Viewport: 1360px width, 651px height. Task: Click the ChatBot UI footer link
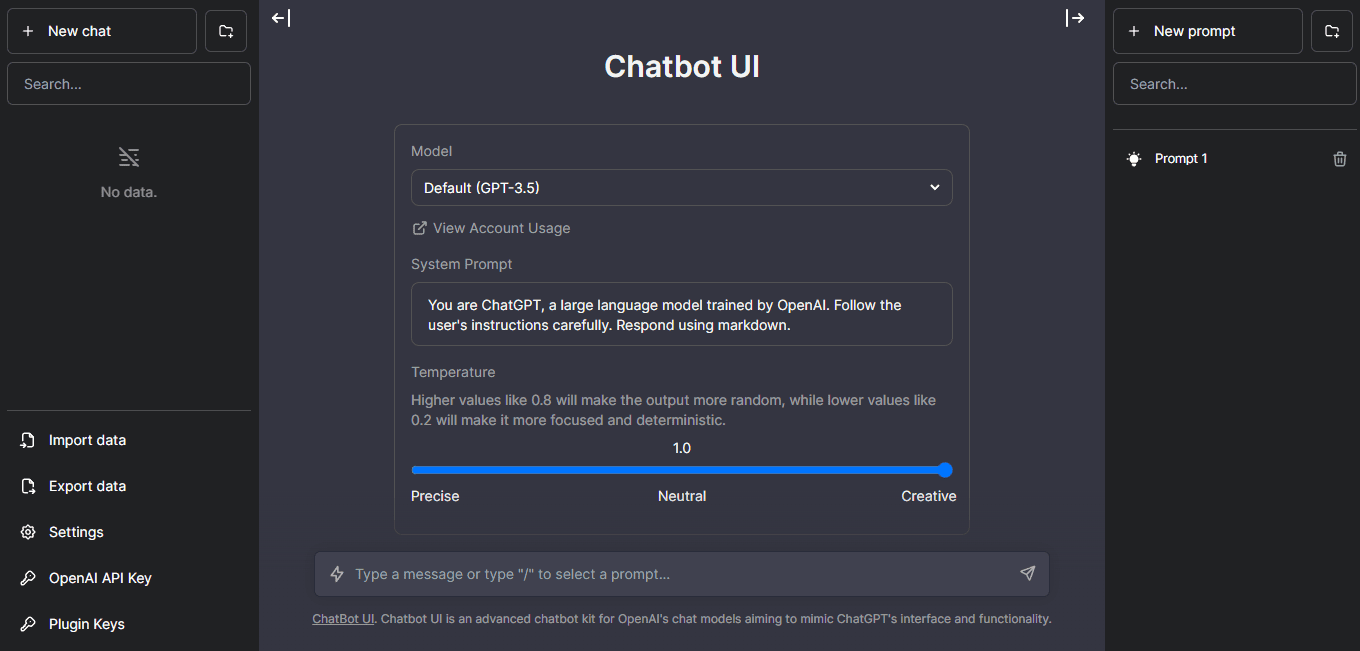tap(343, 618)
